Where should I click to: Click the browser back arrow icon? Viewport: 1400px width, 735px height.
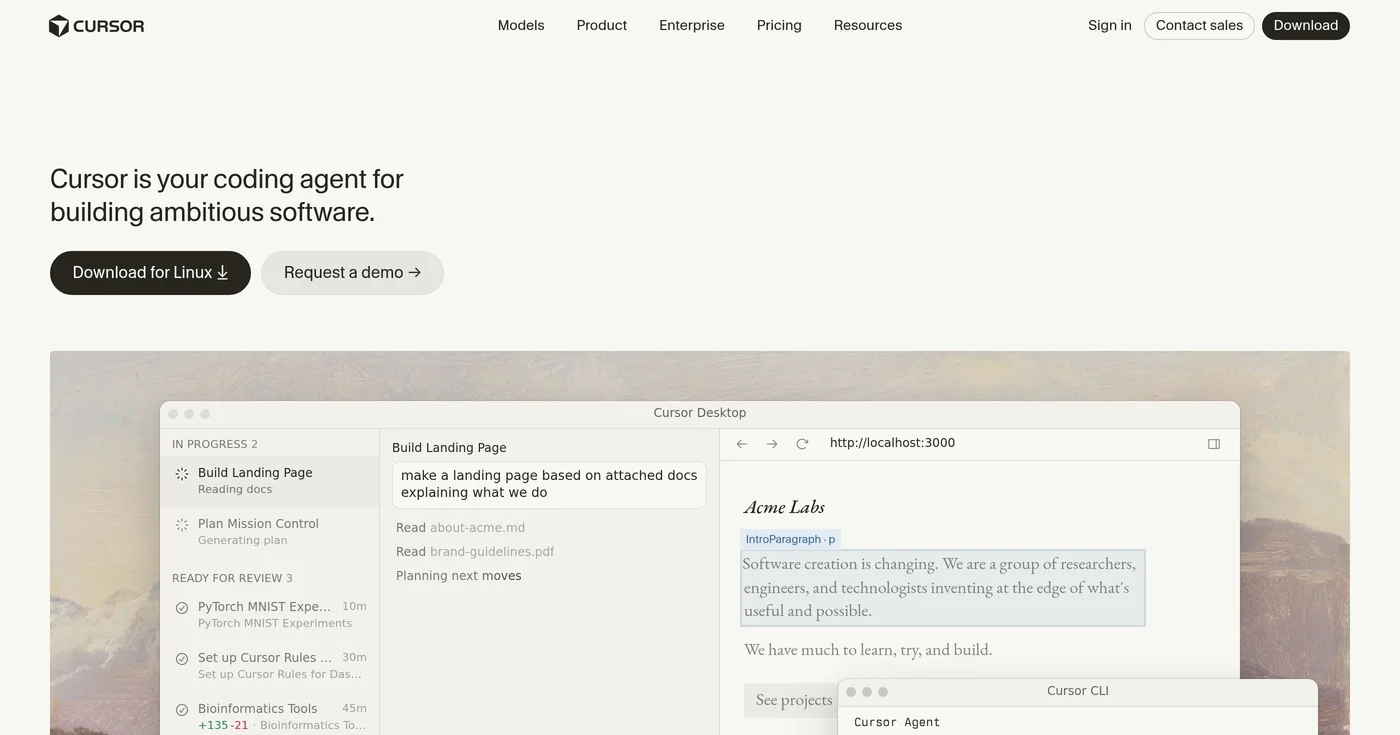point(742,444)
